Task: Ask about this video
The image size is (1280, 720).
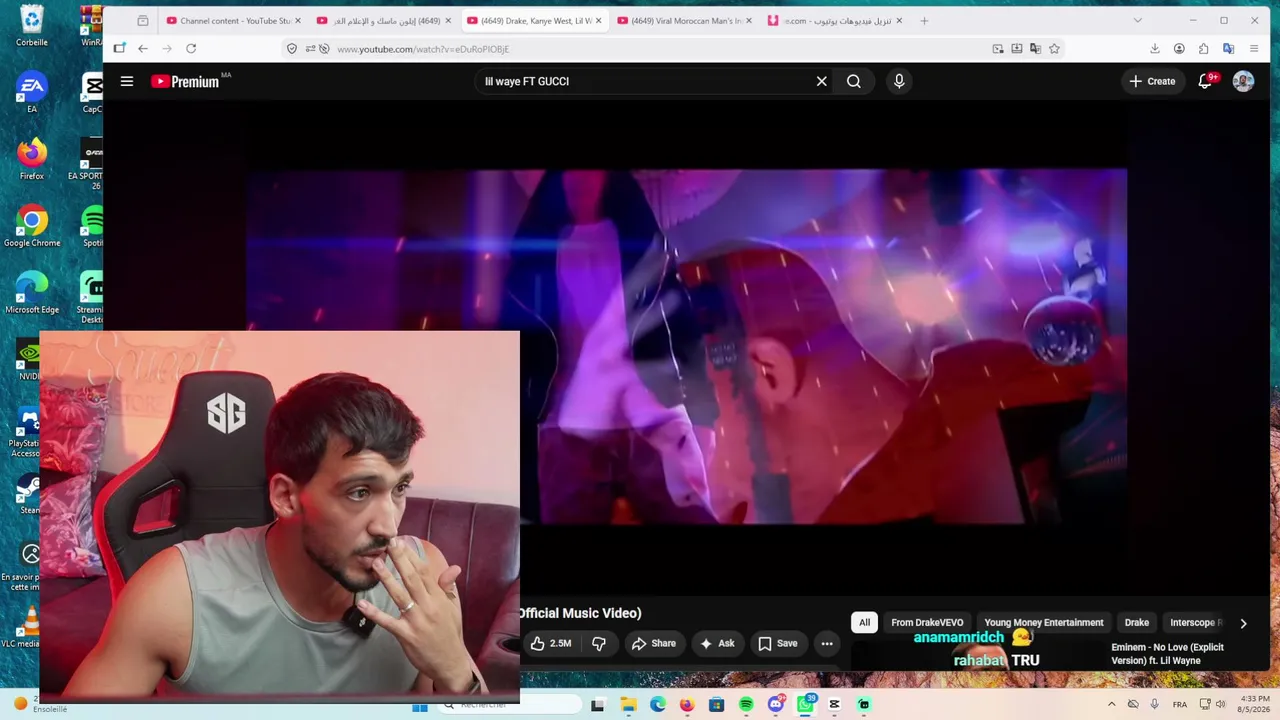Action: coord(717,643)
